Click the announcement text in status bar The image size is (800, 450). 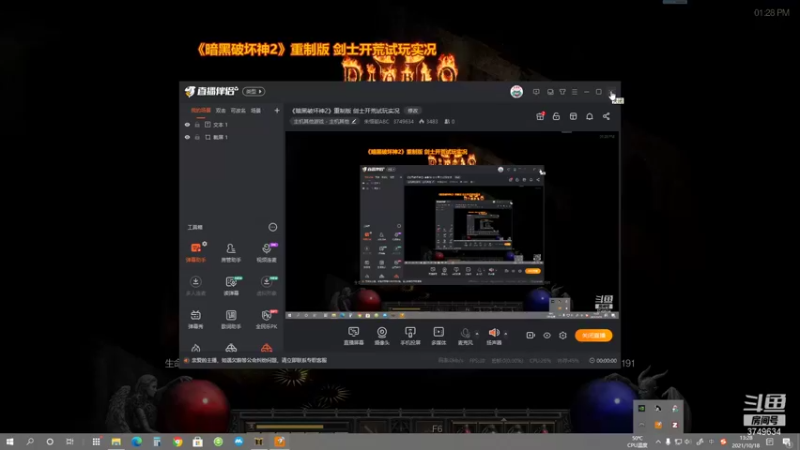click(x=259, y=360)
